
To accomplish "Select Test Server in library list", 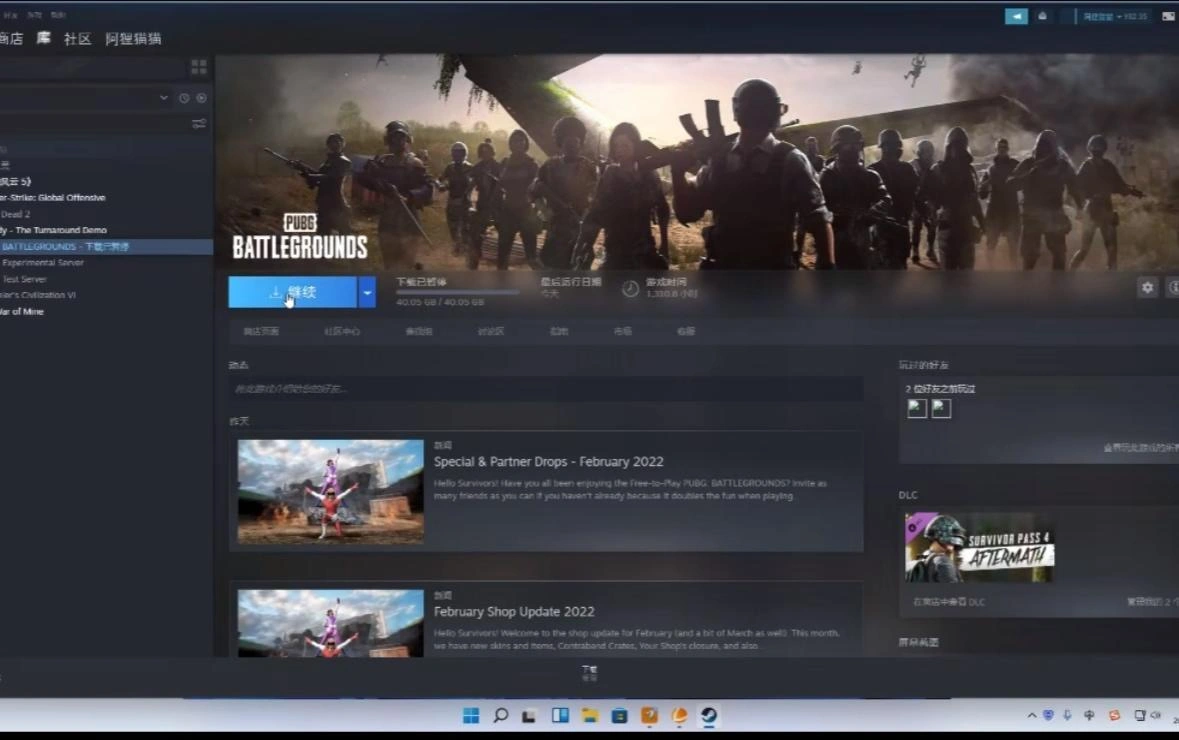I will tap(23, 279).
